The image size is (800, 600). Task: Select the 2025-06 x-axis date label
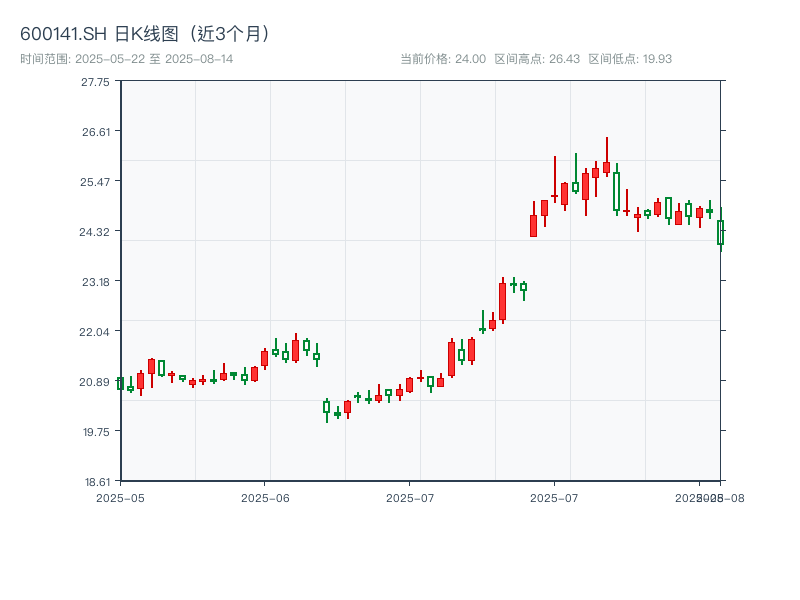tap(265, 497)
